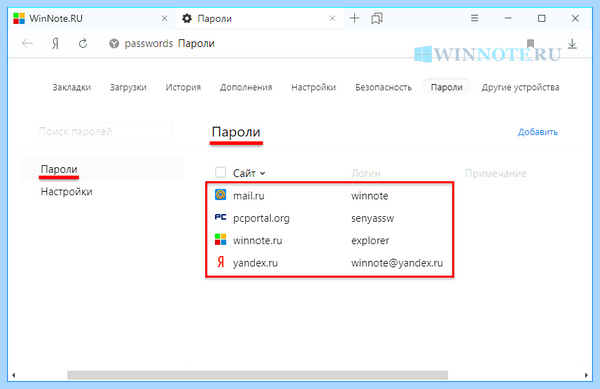Click the Добавить link
This screenshot has height=389, width=600.
click(x=538, y=132)
